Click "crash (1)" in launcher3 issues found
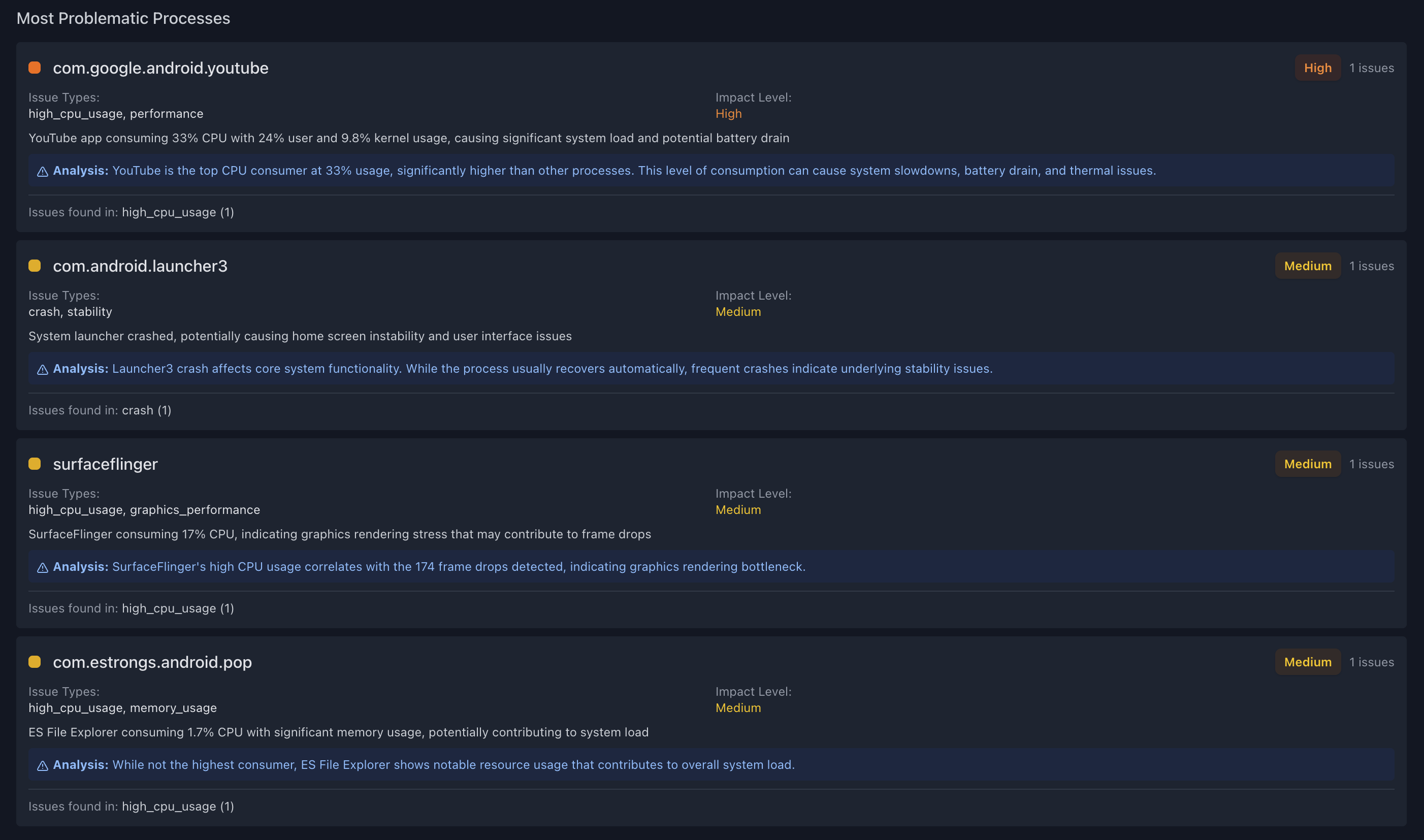The width and height of the screenshot is (1424, 840). click(147, 410)
